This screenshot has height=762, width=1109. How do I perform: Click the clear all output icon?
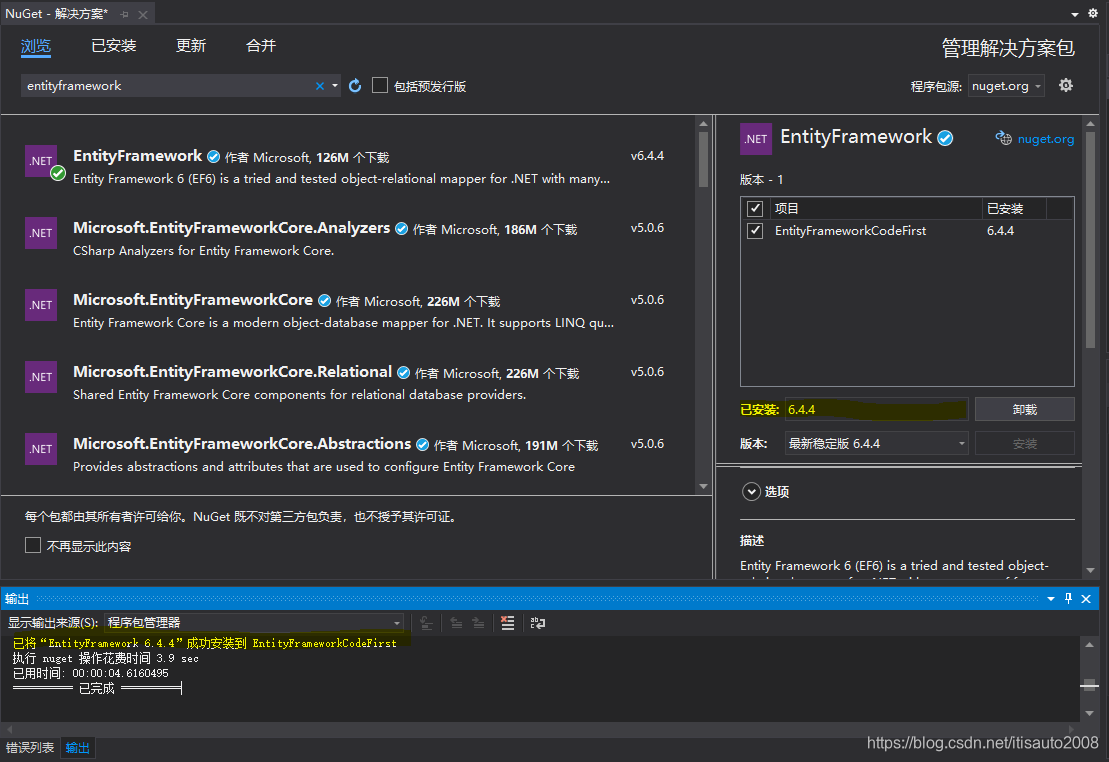pos(507,623)
